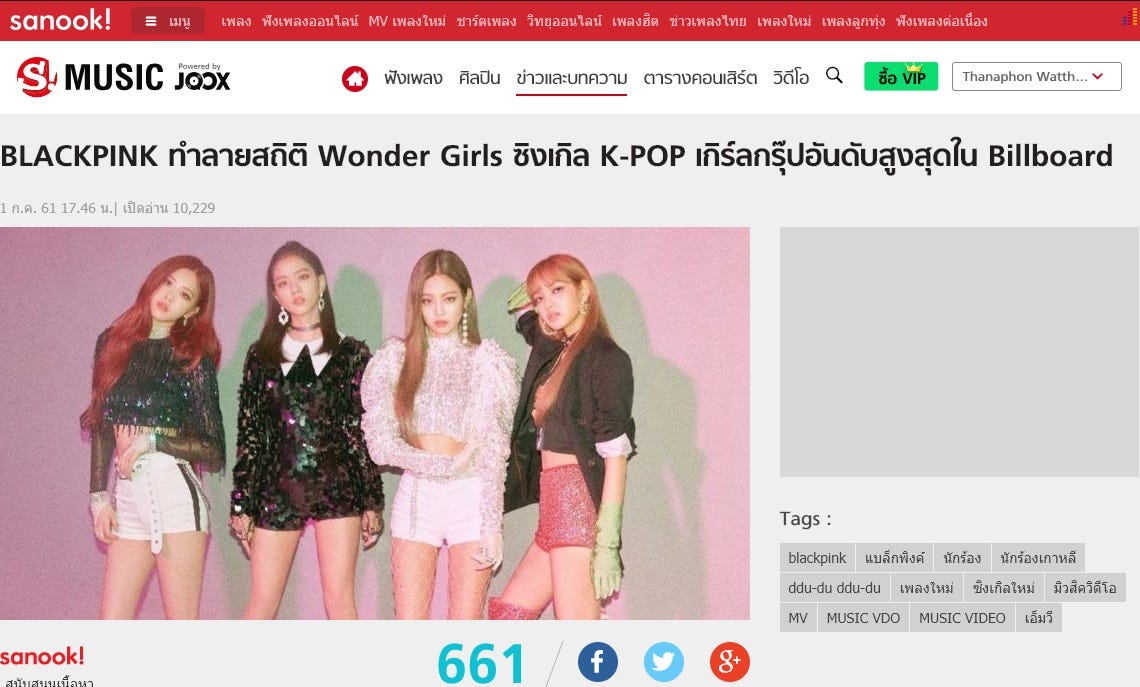Click the MUSIC VIDEO tag

[x=962, y=617]
